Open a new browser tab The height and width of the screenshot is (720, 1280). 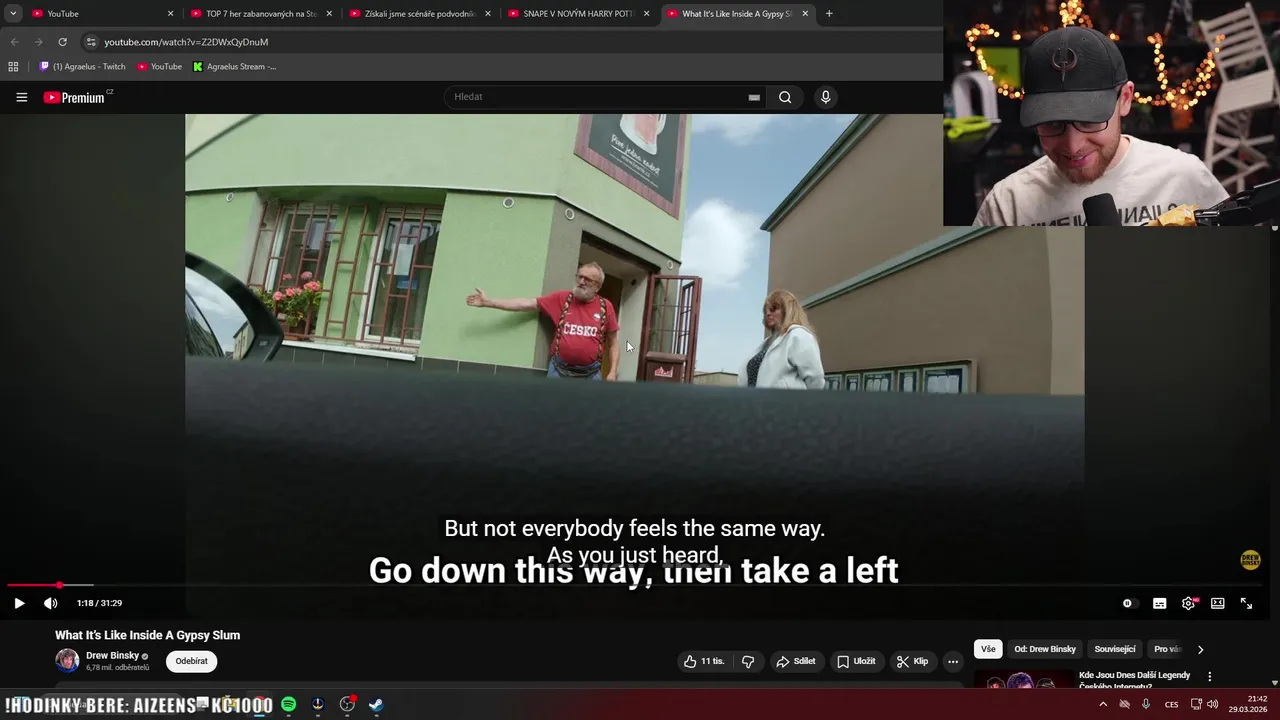(x=829, y=14)
